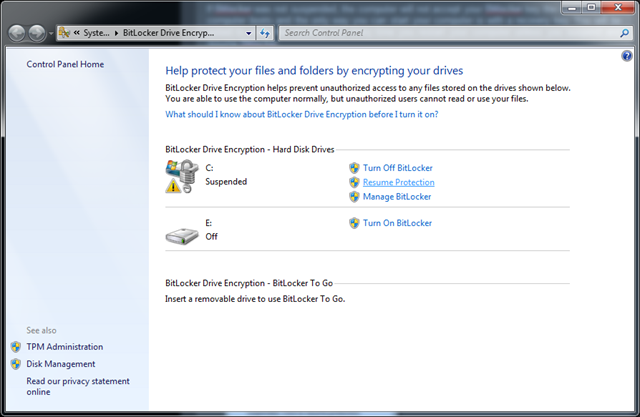Click shield icon next to TPM Administration

coord(16,346)
